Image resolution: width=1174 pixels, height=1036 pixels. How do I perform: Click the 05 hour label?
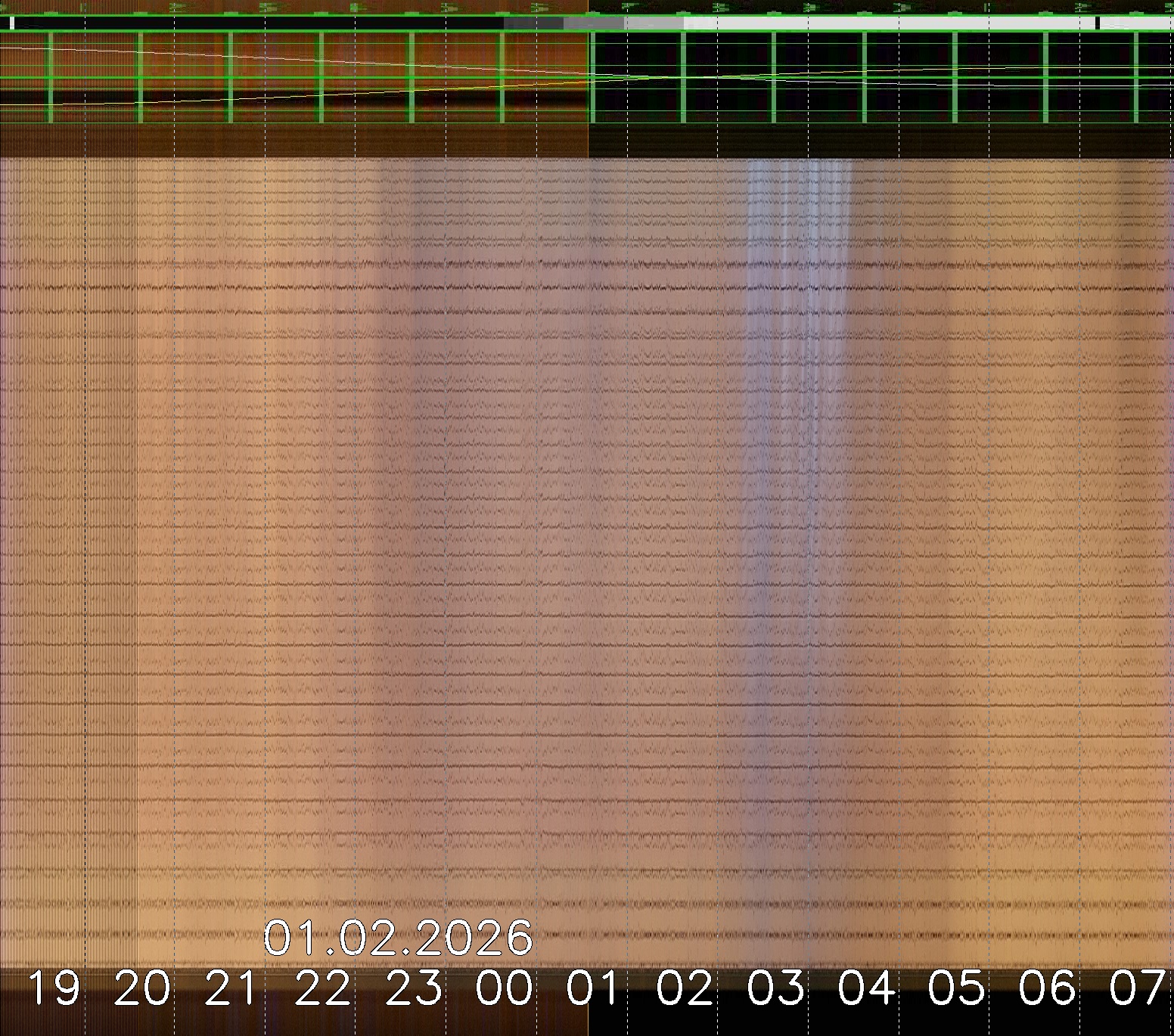click(x=957, y=988)
